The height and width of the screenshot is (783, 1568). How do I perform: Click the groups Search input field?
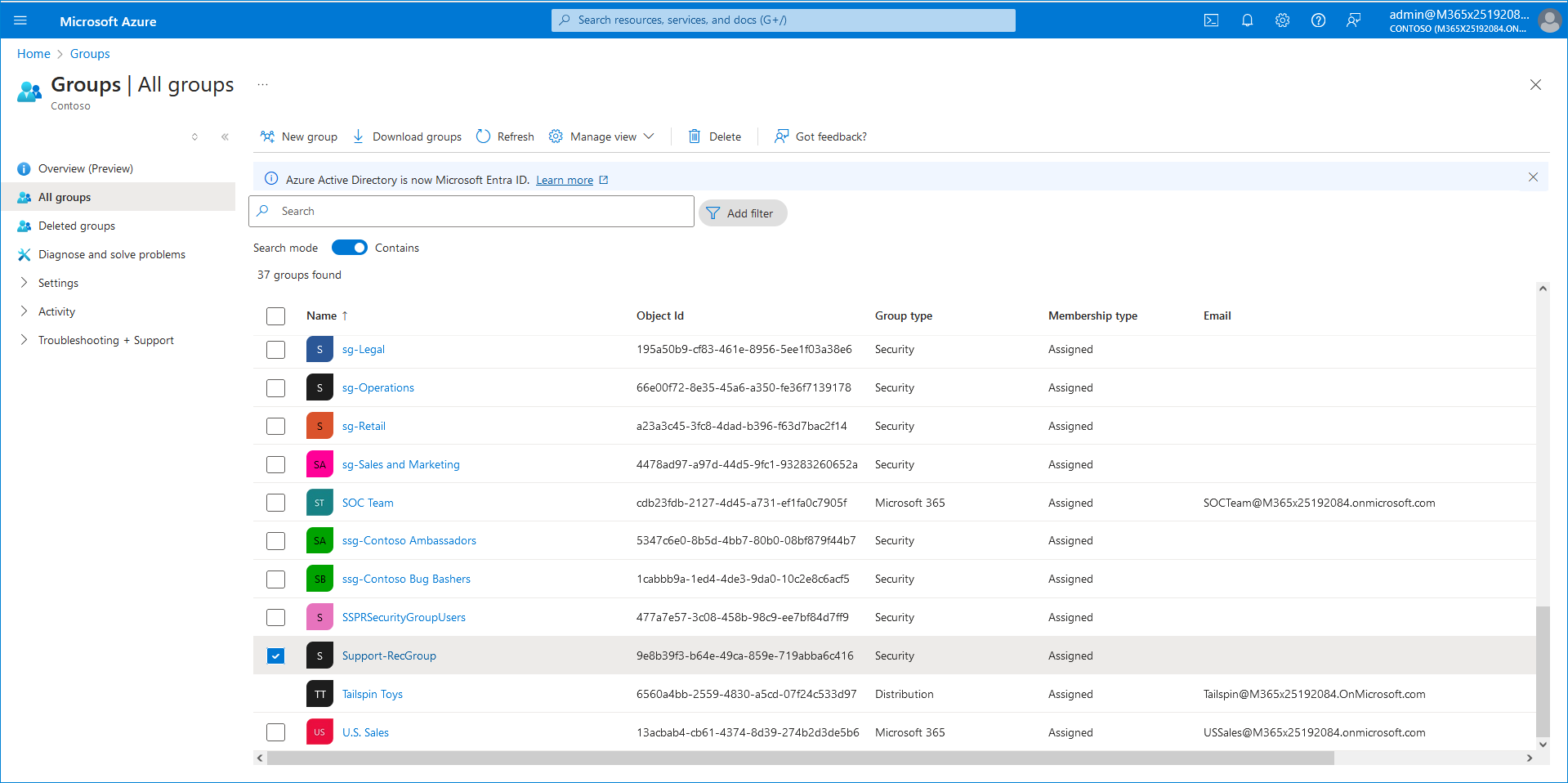(471, 211)
